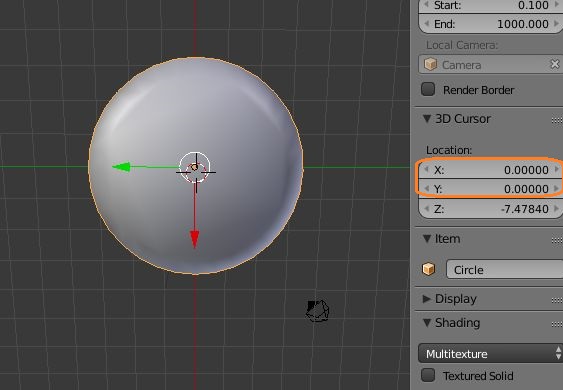Open the Multitexture shading dropdown
Screen dimensions: 563x390
coord(490,353)
